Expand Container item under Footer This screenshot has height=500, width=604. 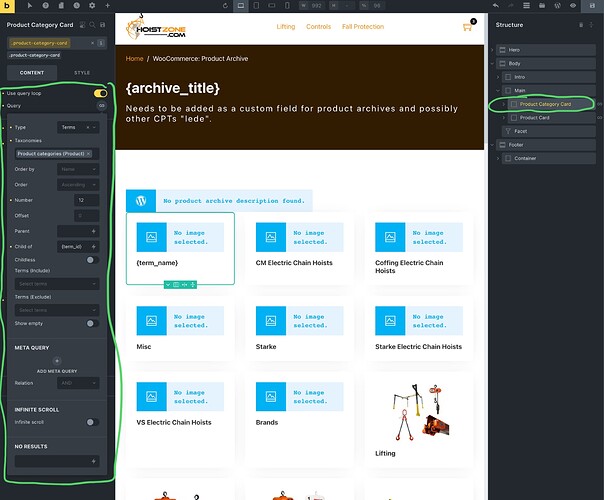point(498,158)
